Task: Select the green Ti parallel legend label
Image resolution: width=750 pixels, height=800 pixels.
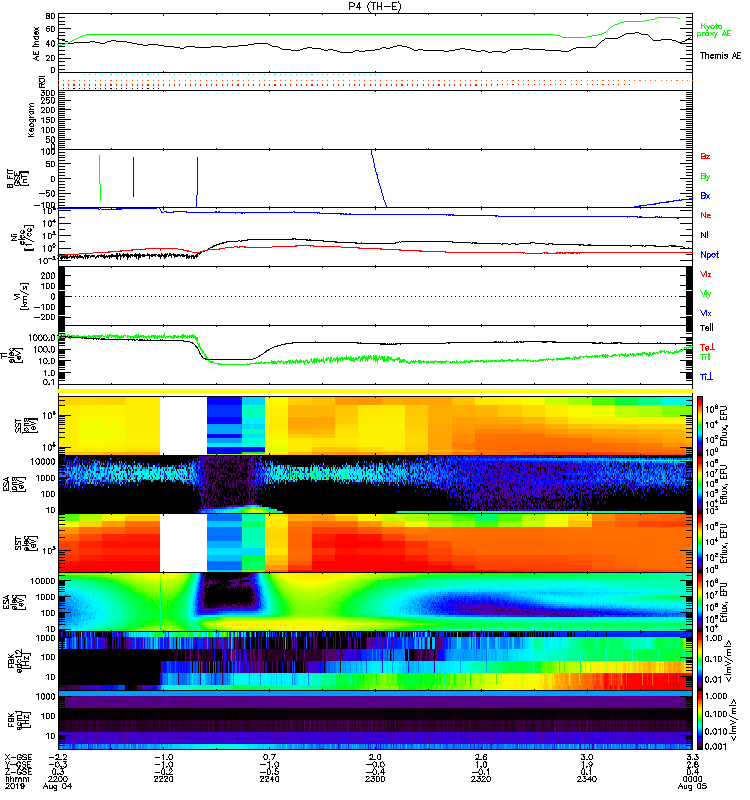Action: [705, 357]
